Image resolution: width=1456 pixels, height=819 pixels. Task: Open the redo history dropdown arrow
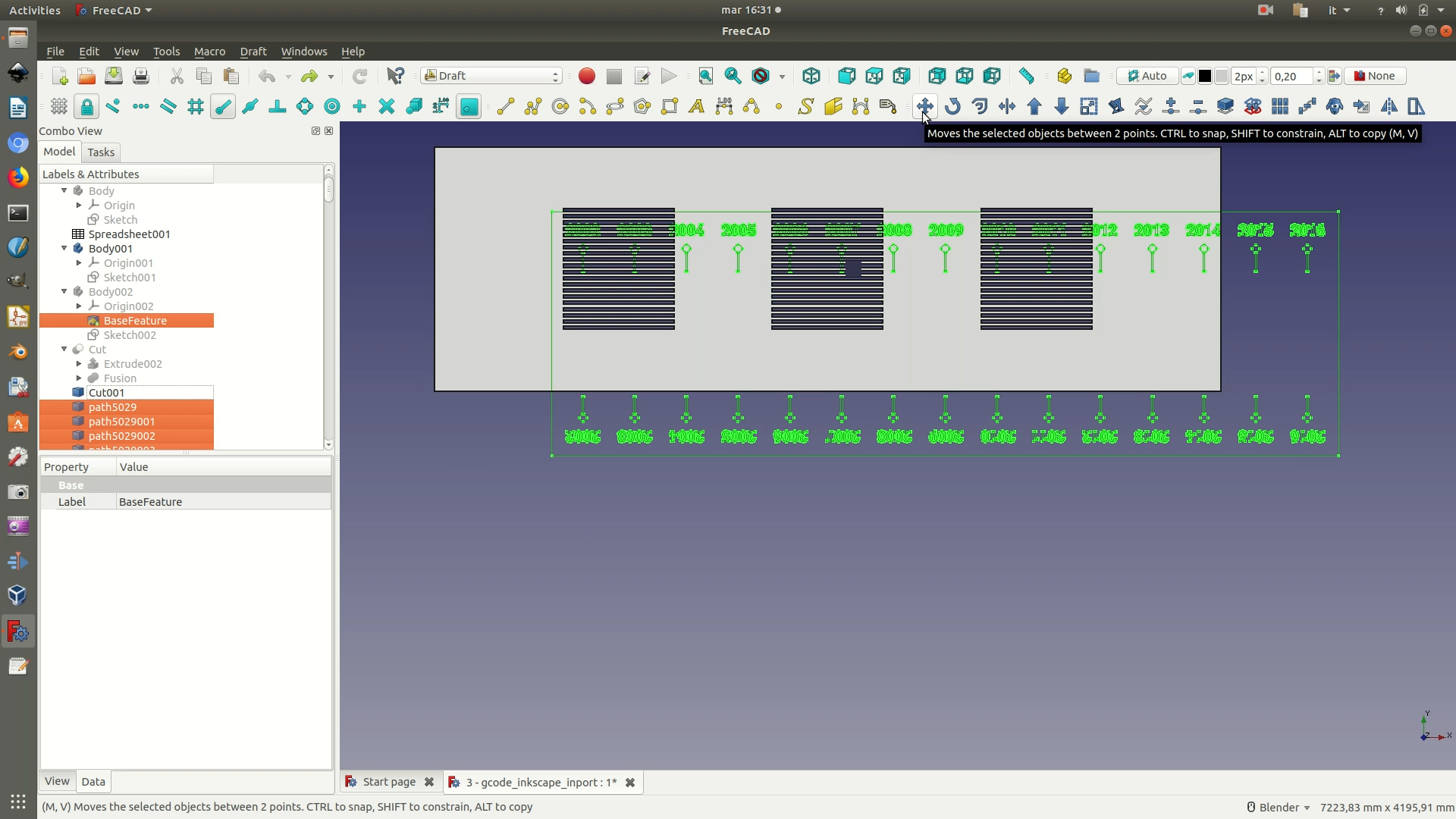[x=331, y=77]
